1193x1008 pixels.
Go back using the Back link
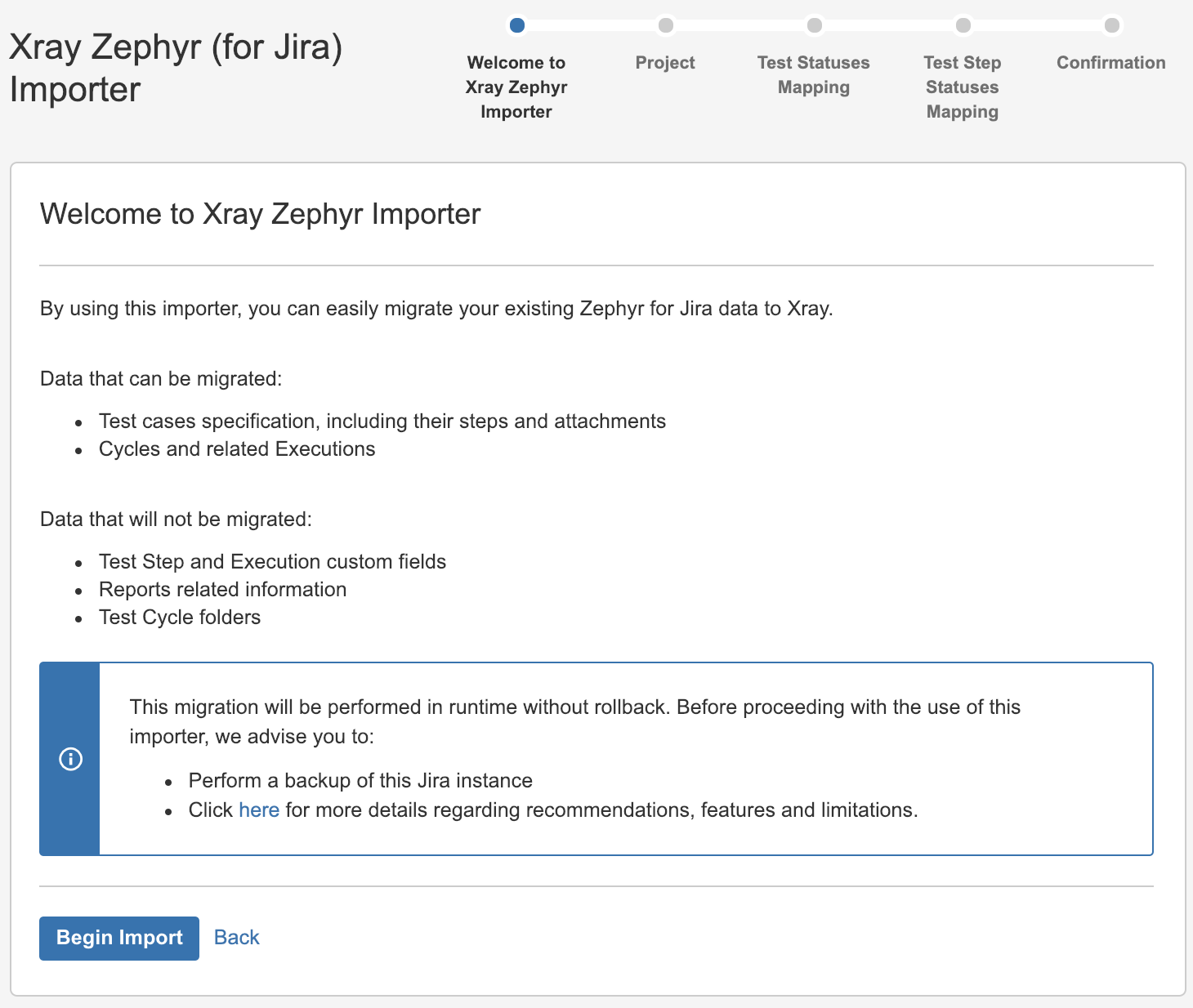point(236,938)
